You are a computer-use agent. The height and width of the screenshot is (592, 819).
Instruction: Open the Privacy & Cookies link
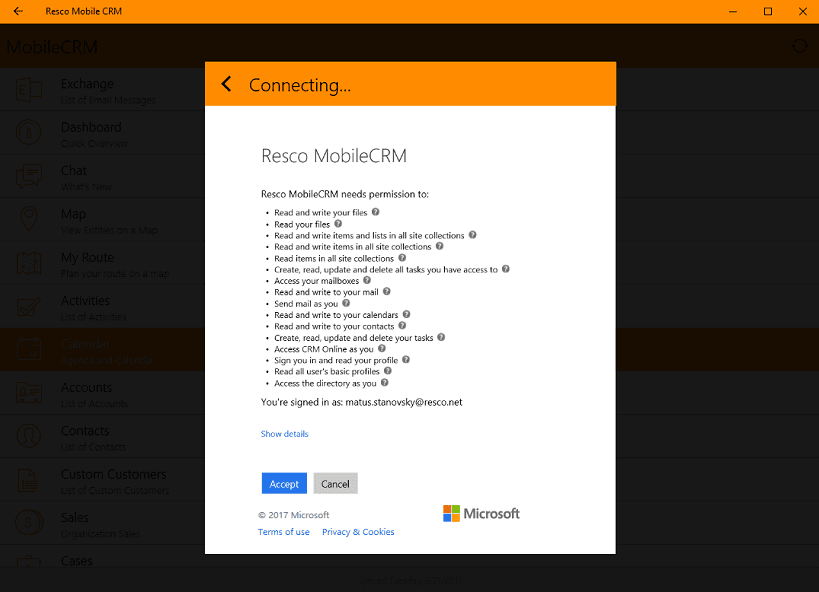pyautogui.click(x=358, y=532)
